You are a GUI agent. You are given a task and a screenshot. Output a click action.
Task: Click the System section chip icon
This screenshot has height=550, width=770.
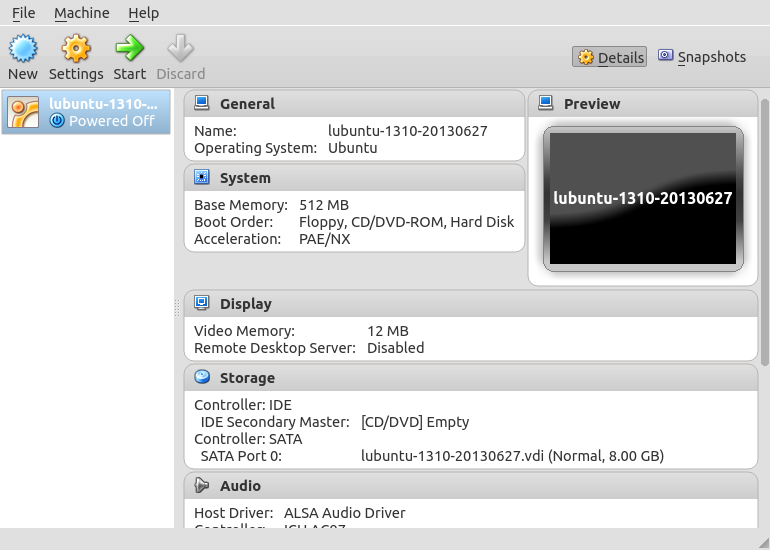[202, 177]
